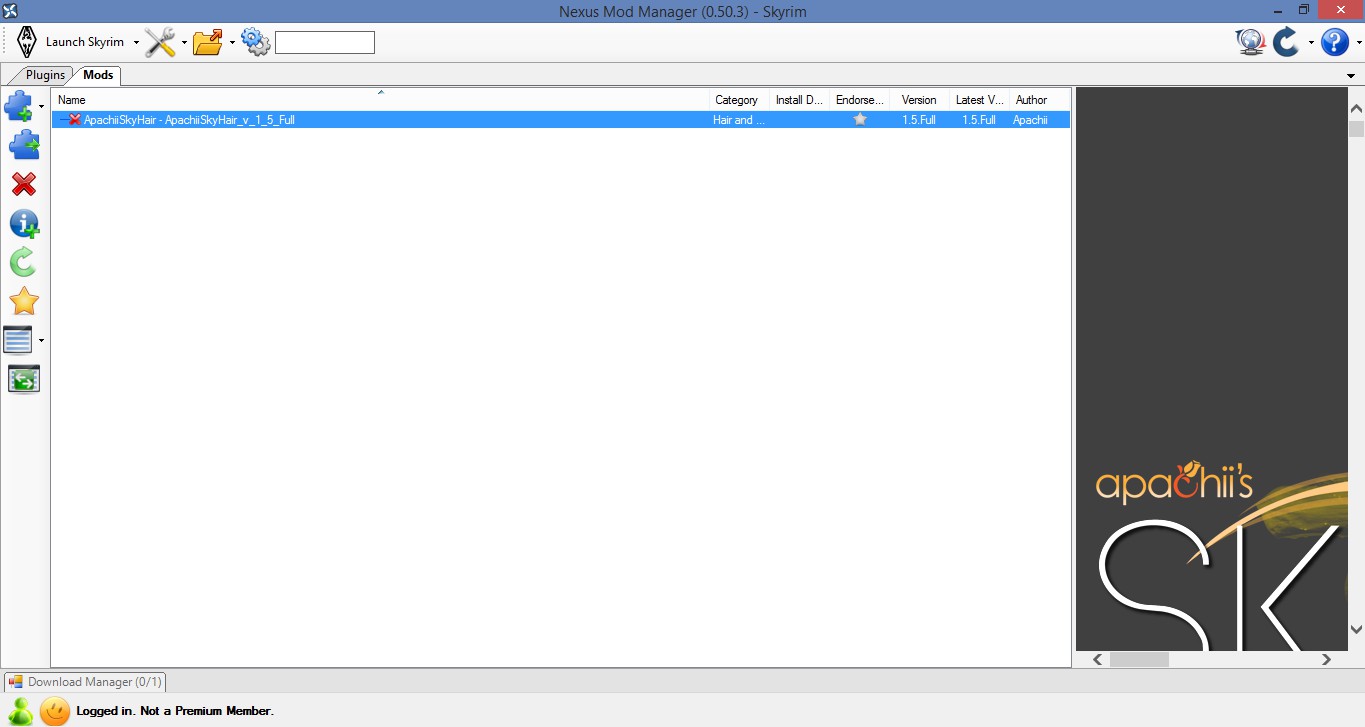
Task: Click the tools wrench and screwdriver icon
Action: click(x=160, y=42)
